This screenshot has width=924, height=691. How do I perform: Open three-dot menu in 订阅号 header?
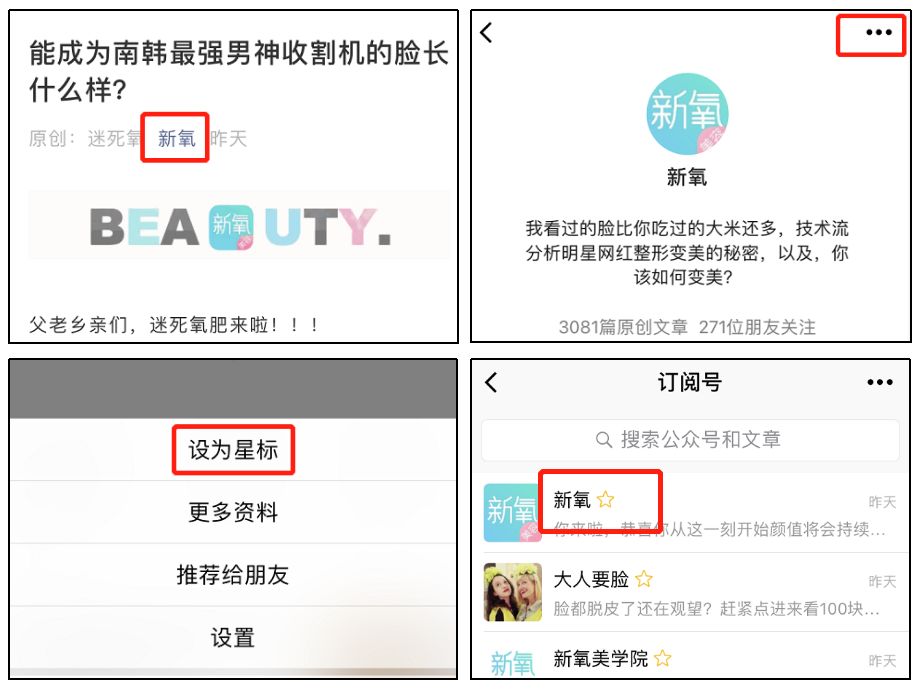coord(879,382)
